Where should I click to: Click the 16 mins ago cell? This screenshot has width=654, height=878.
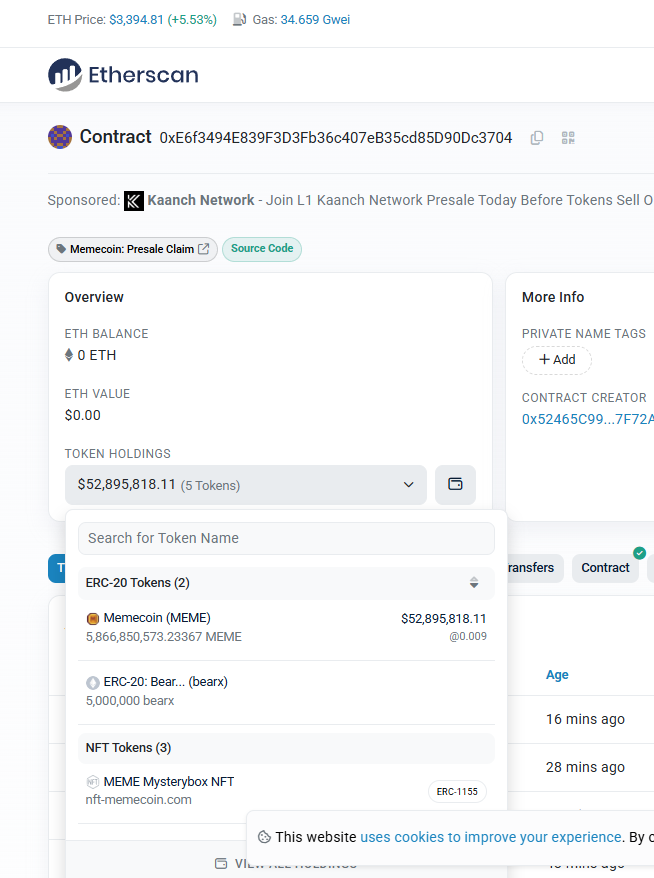(585, 719)
